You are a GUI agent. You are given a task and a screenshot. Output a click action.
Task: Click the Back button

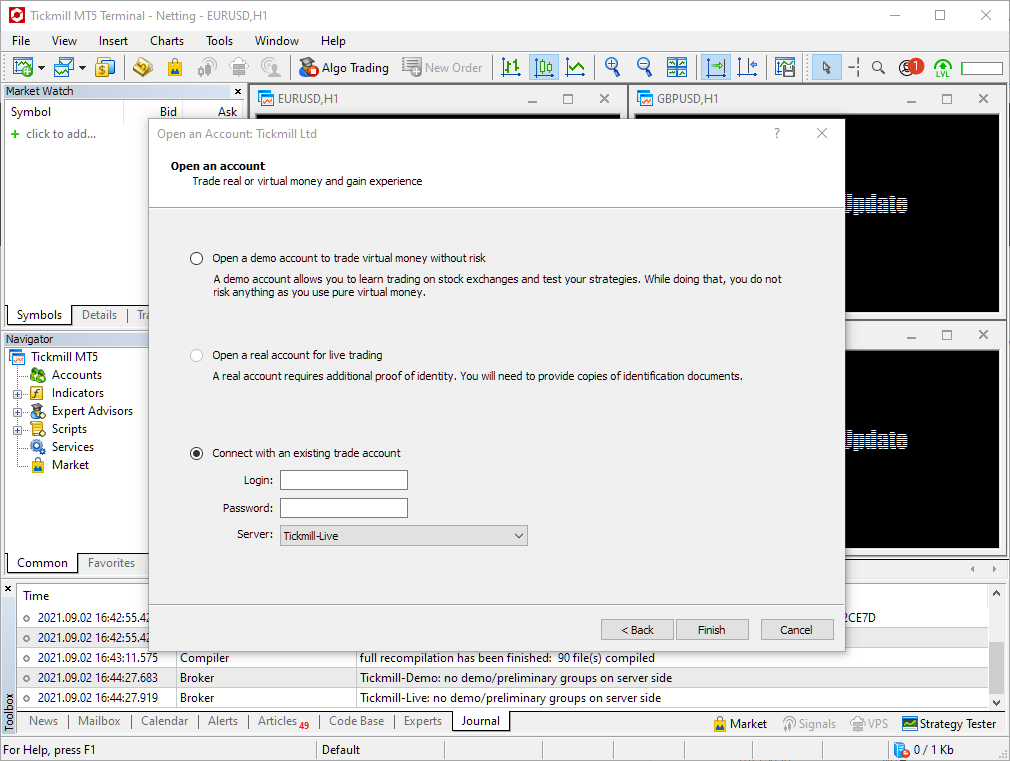pyautogui.click(x=637, y=630)
